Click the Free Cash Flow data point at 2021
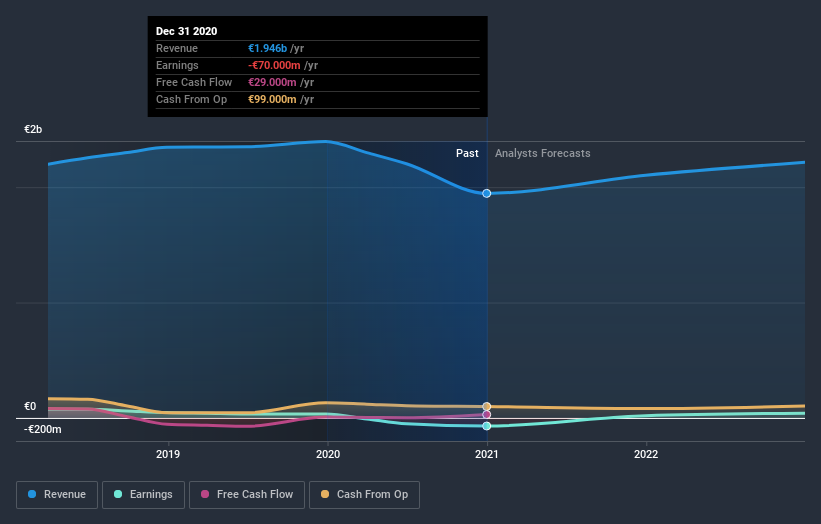The width and height of the screenshot is (821, 524). [x=486, y=415]
